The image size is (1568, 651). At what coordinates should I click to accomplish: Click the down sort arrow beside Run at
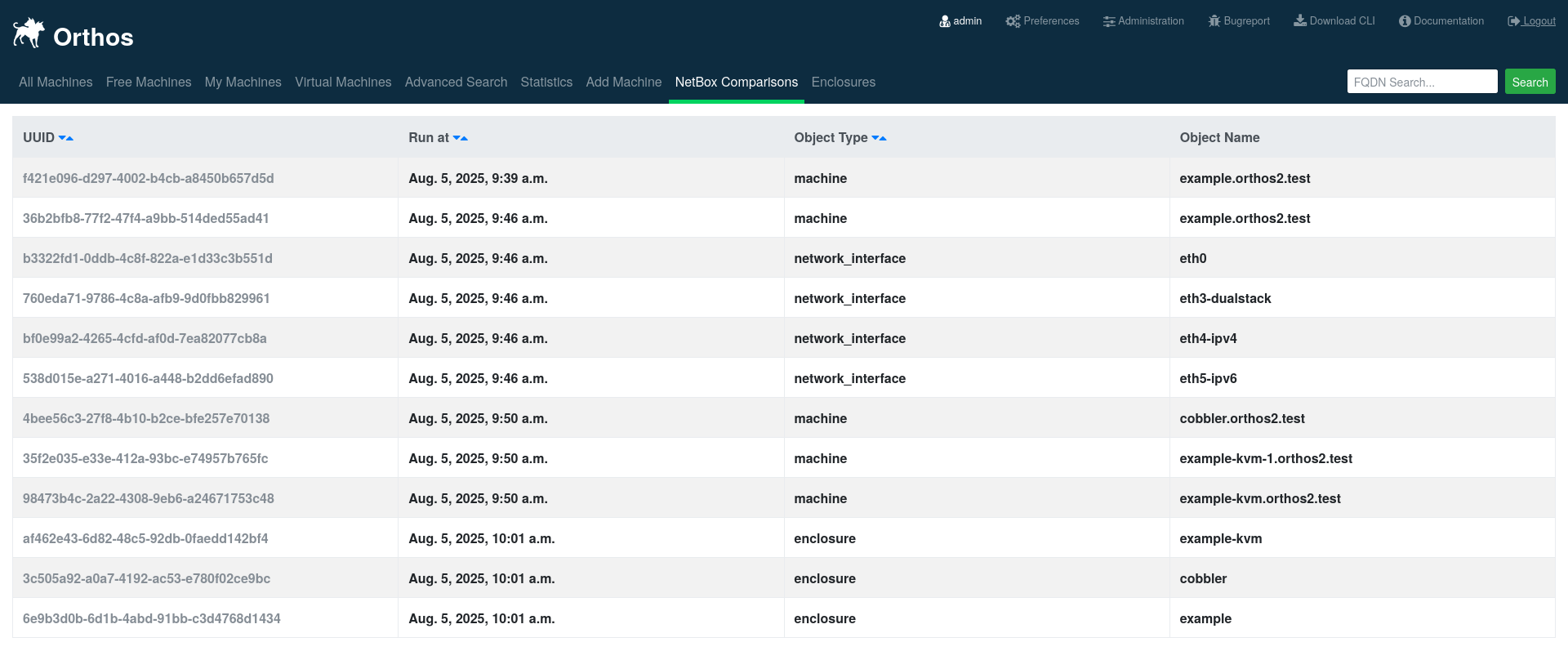click(457, 138)
